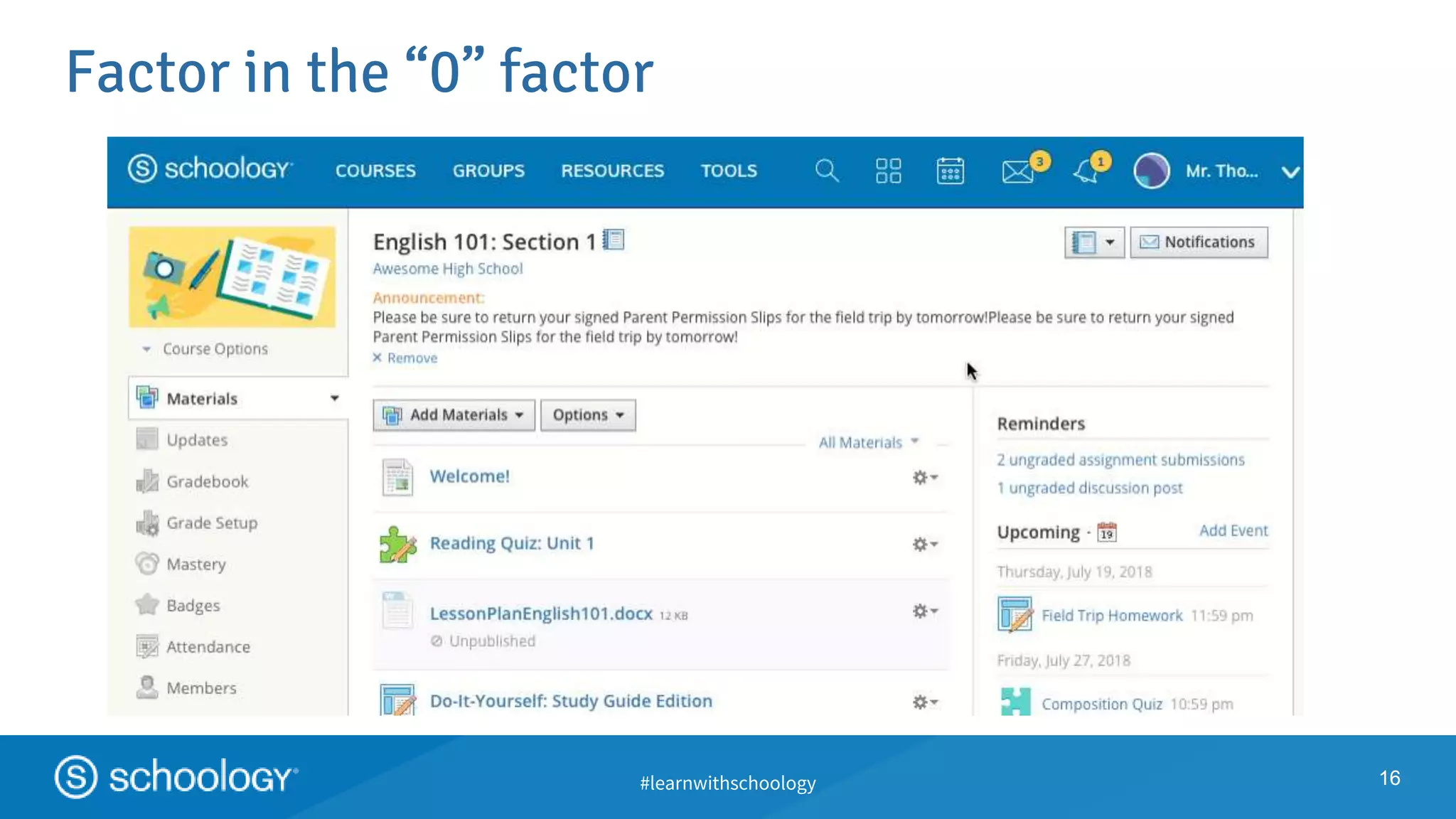Open Composition Quiz event
1456x819 pixels.
point(1102,704)
